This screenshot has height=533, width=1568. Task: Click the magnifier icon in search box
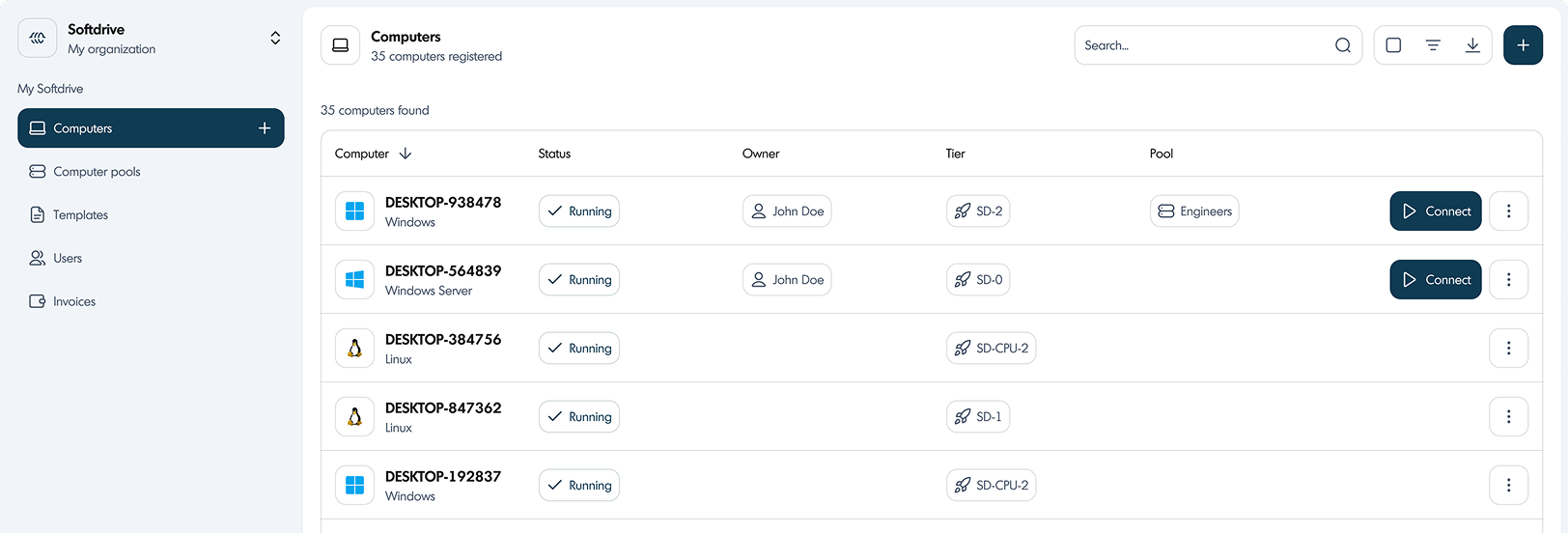1342,45
